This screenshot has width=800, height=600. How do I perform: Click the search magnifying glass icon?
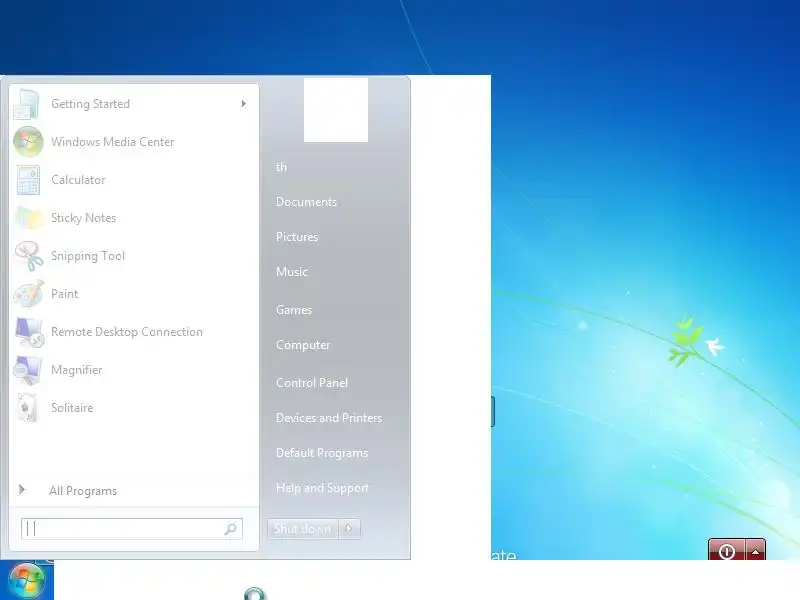tap(231, 529)
